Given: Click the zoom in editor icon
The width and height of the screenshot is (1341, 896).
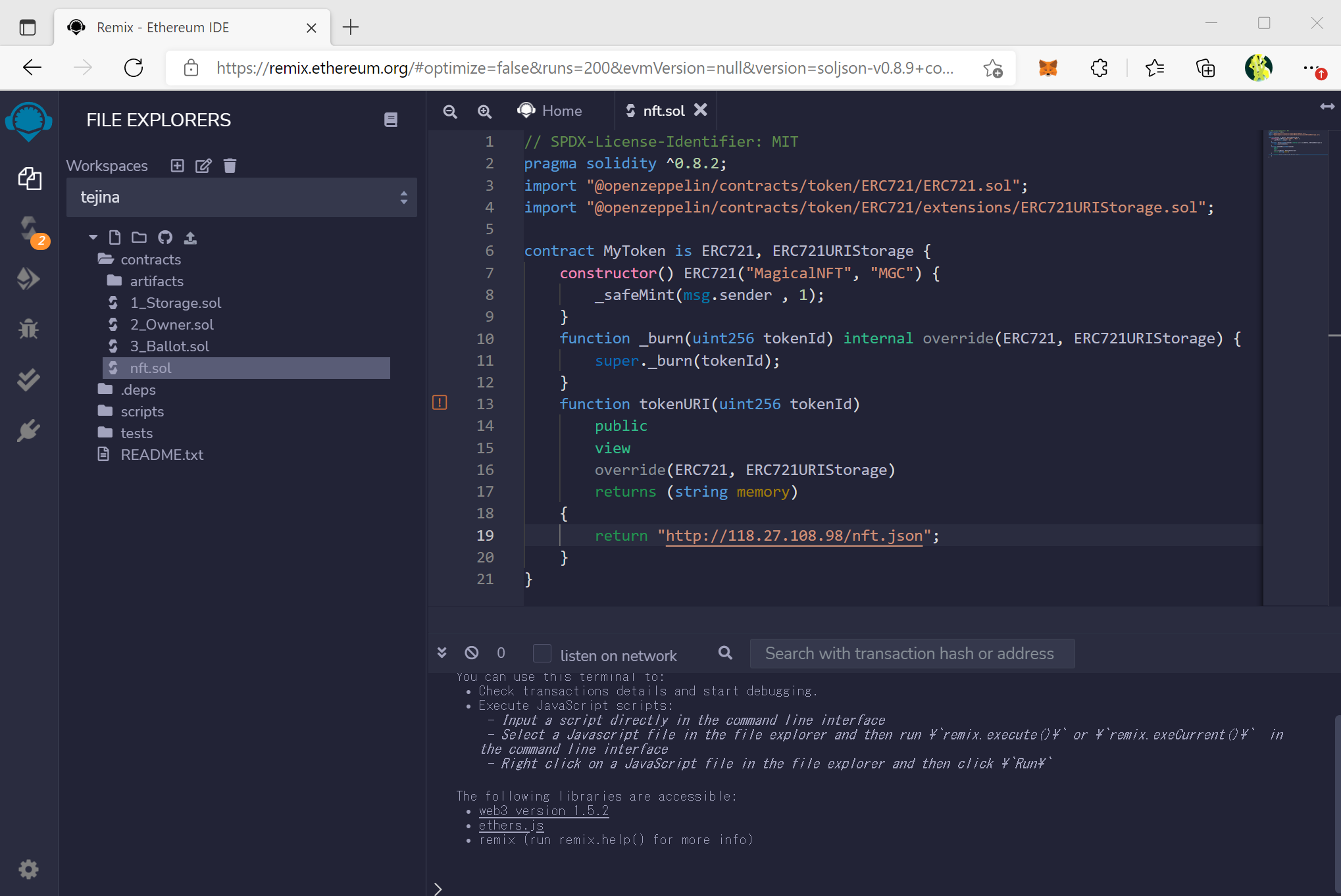Looking at the screenshot, I should 484,111.
